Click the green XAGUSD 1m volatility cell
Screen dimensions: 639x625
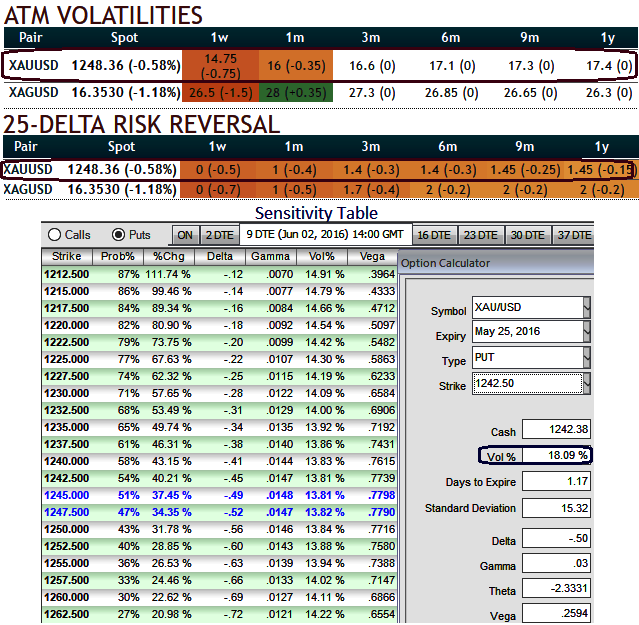[x=296, y=92]
